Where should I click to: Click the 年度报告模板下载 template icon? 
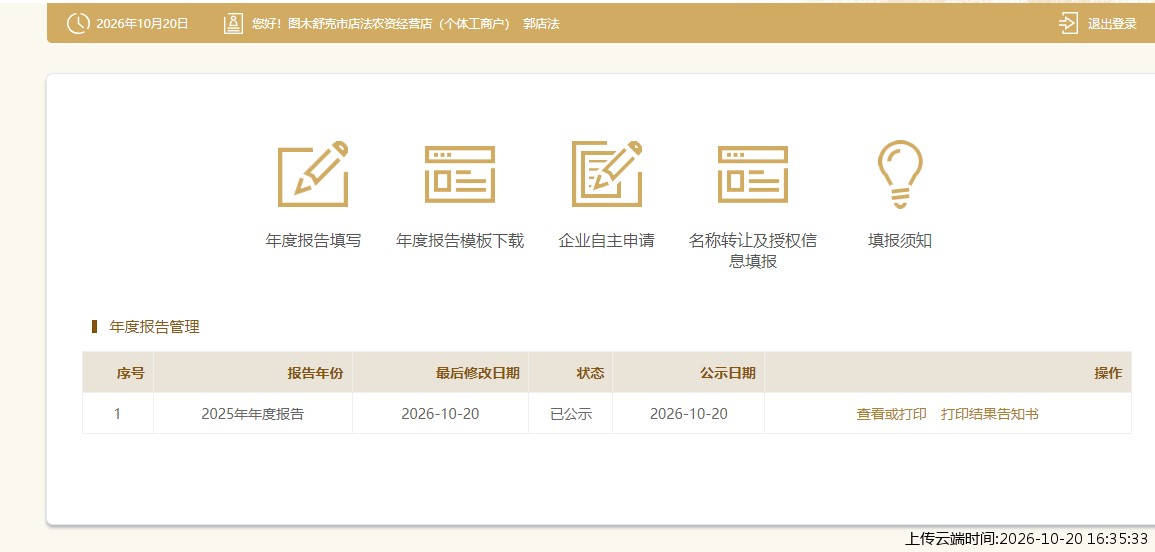pos(460,174)
